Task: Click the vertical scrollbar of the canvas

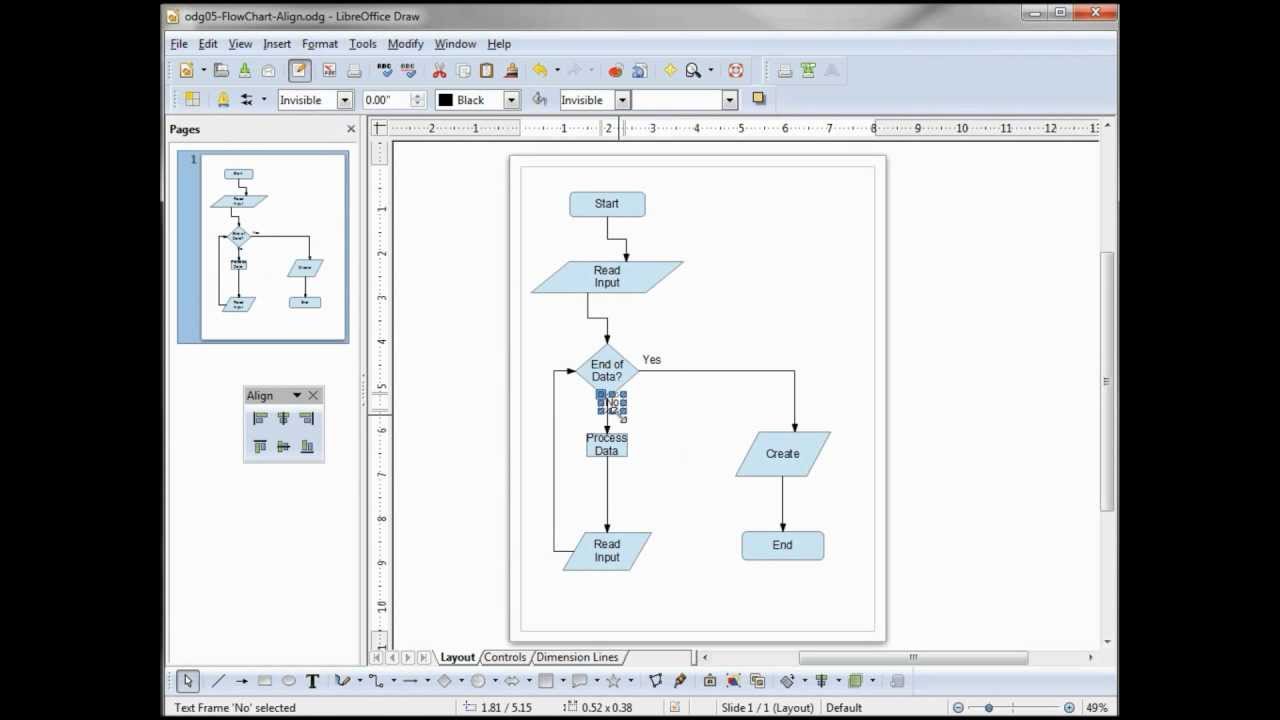Action: point(1106,381)
